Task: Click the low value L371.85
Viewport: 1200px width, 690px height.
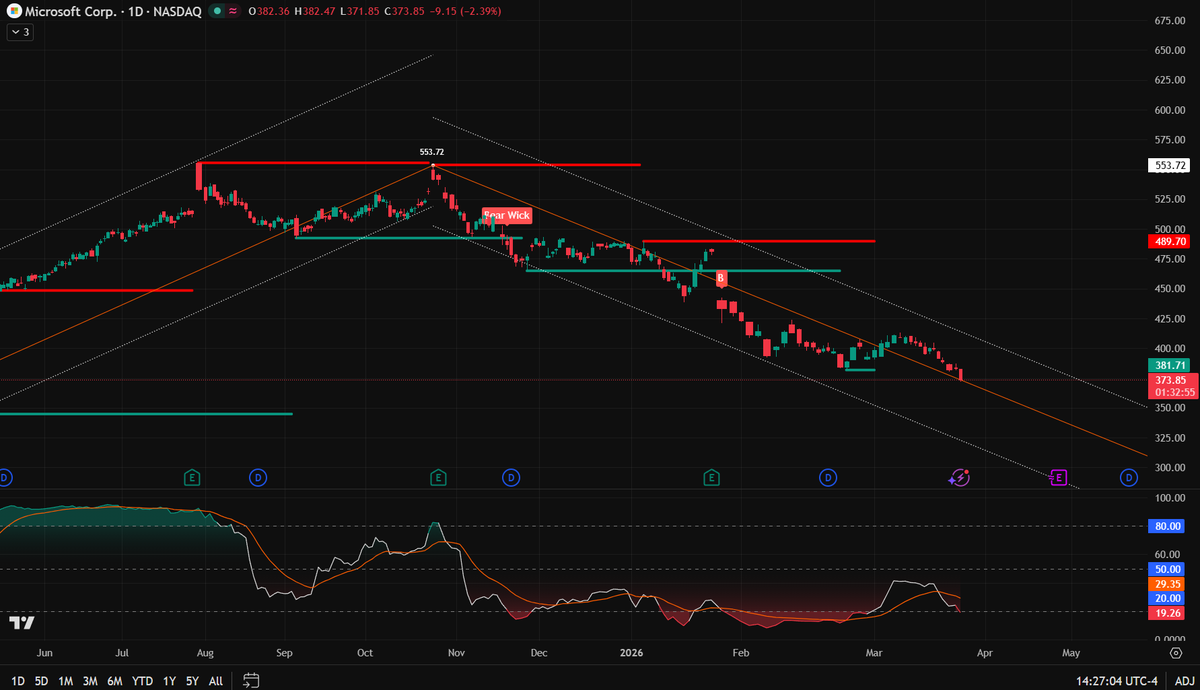Action: [361, 12]
